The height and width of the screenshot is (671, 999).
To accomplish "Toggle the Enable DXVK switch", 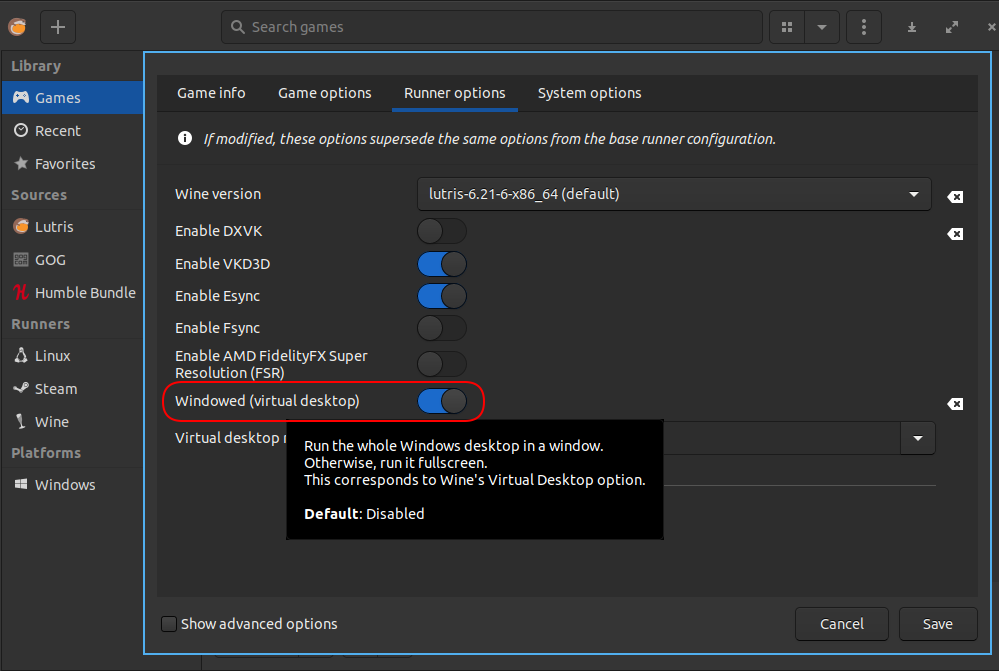I will pyautogui.click(x=442, y=232).
